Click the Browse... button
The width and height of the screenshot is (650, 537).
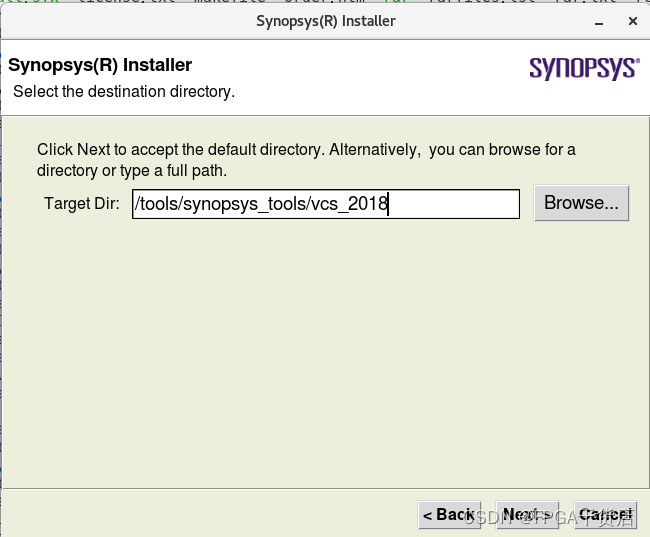tap(581, 203)
